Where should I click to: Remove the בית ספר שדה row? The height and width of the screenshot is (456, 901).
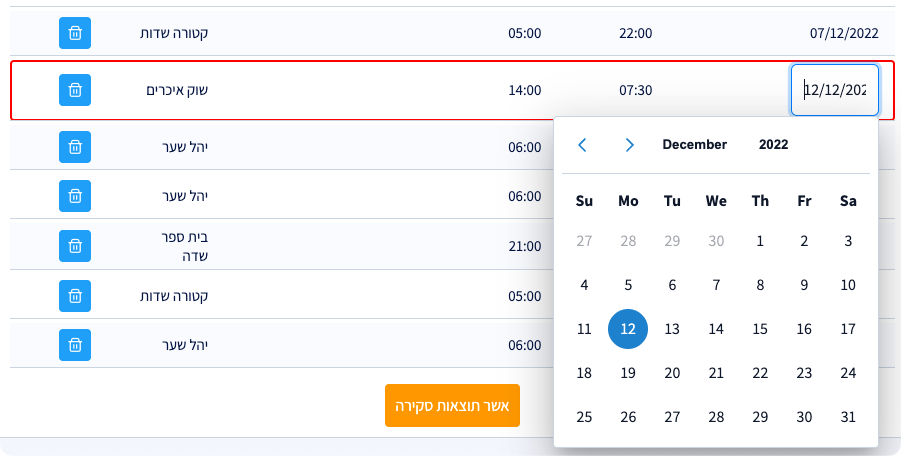(x=75, y=245)
